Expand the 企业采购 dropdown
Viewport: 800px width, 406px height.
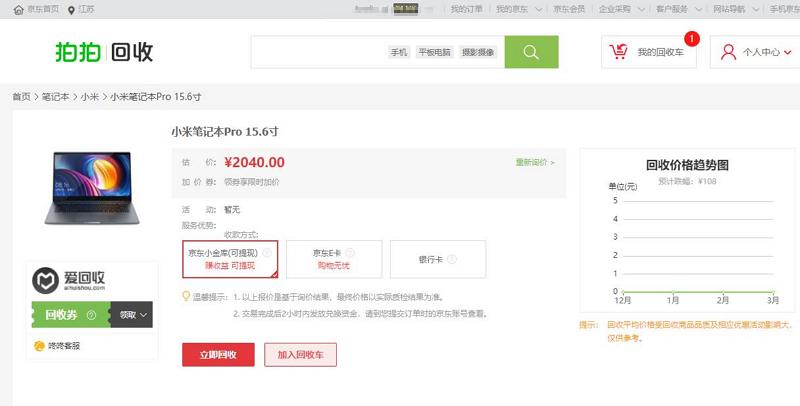[x=641, y=10]
